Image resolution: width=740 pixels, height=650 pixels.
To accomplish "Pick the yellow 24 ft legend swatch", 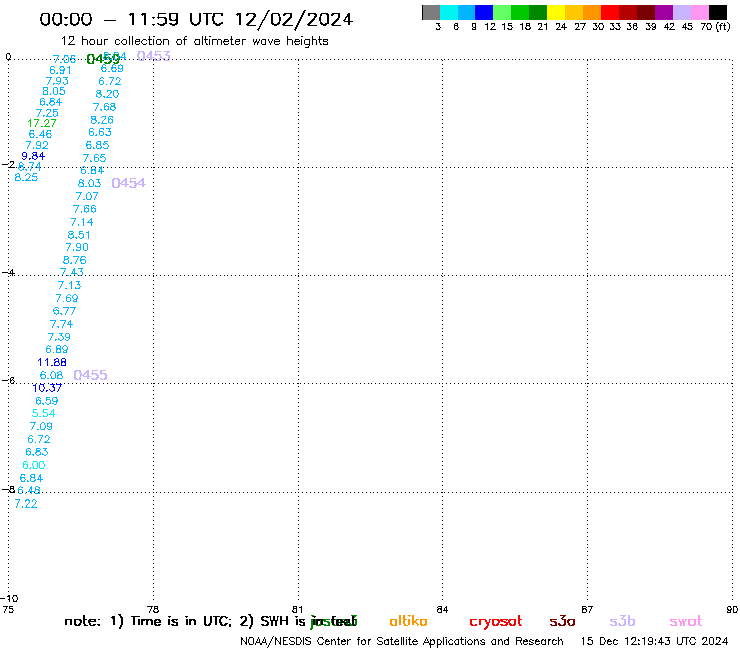I will tap(556, 12).
